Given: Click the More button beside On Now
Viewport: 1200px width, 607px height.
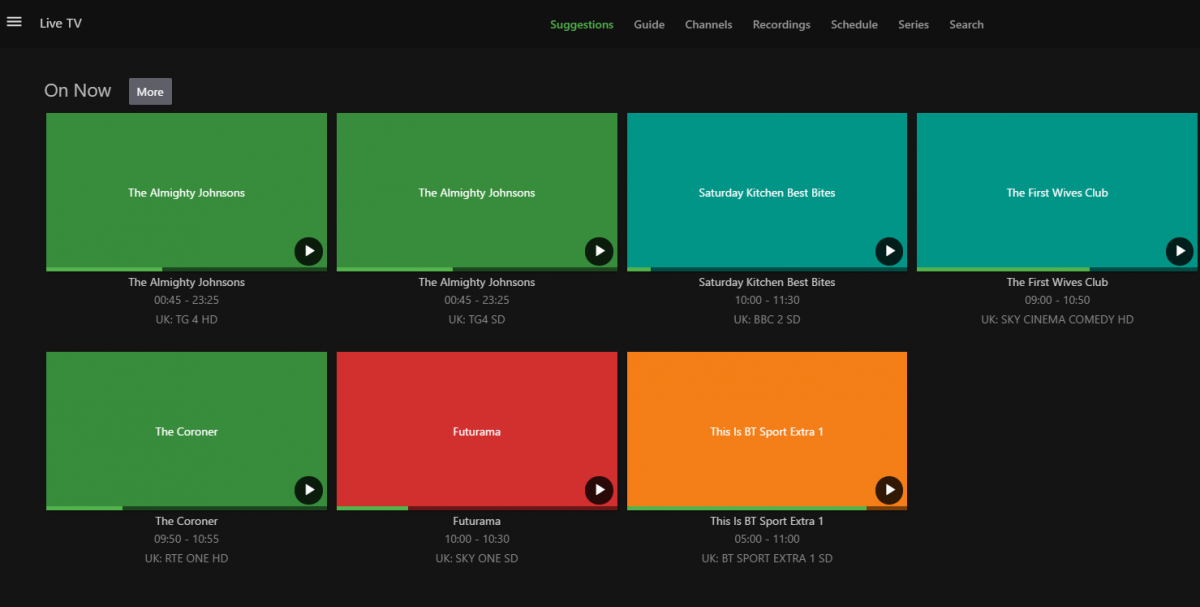Looking at the screenshot, I should click(x=150, y=92).
